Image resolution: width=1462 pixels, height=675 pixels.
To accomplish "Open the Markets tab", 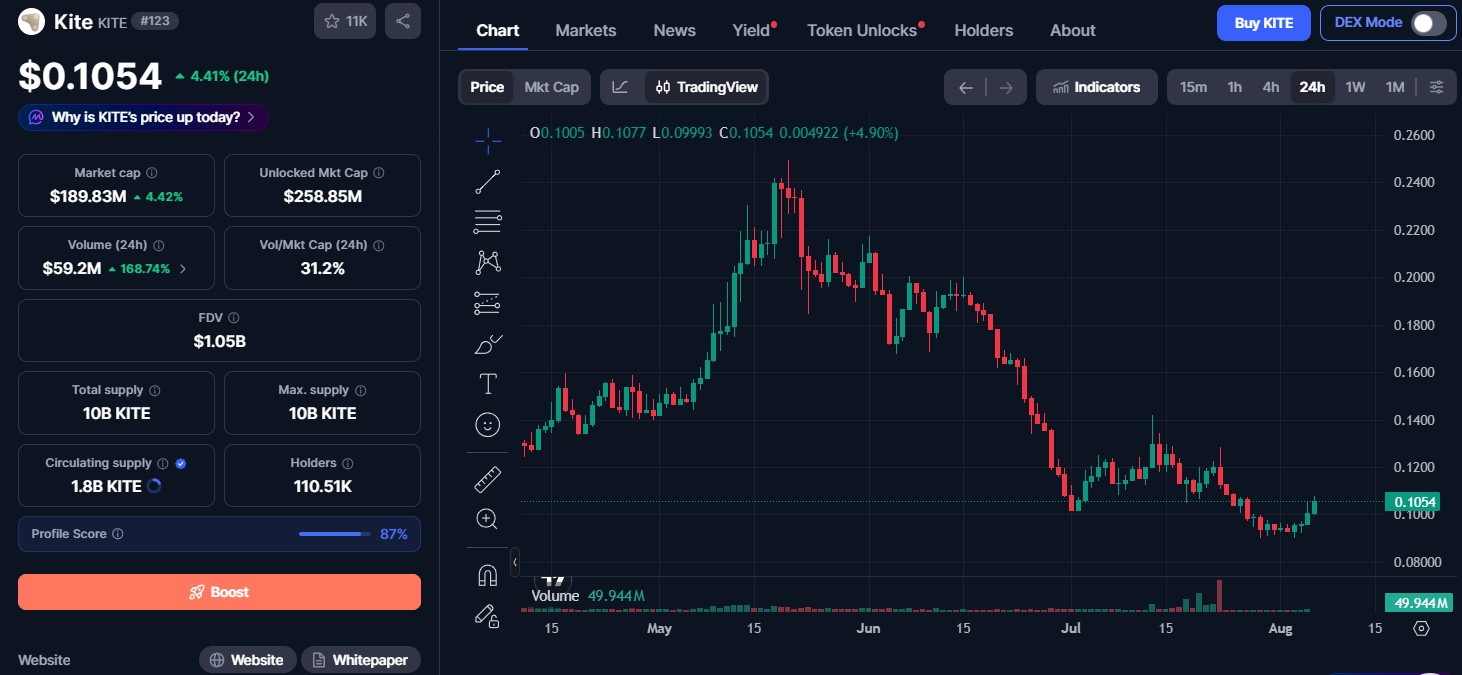I will tap(586, 30).
